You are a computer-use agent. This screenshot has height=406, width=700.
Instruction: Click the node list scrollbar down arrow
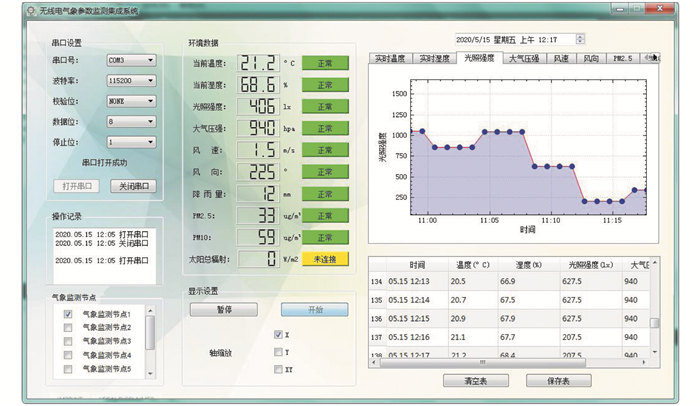point(150,373)
